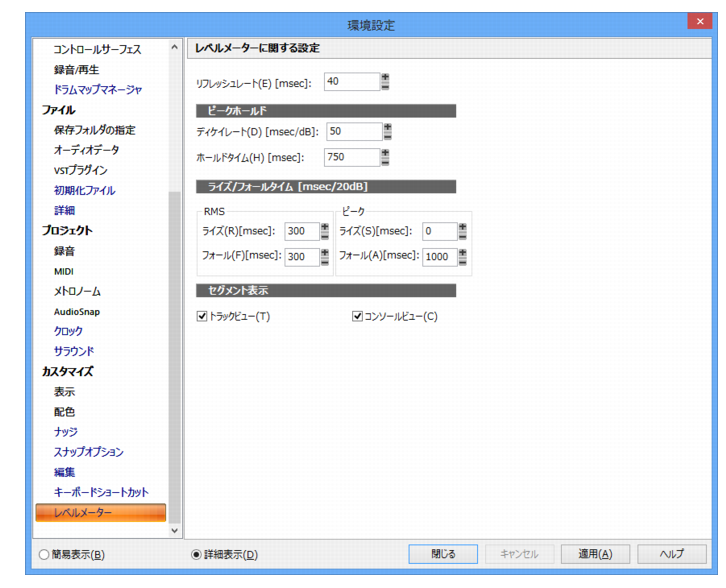The width and height of the screenshot is (726, 588).
Task: Increase RMS rise (ライズ(R)) stepper value
Action: [325, 227]
